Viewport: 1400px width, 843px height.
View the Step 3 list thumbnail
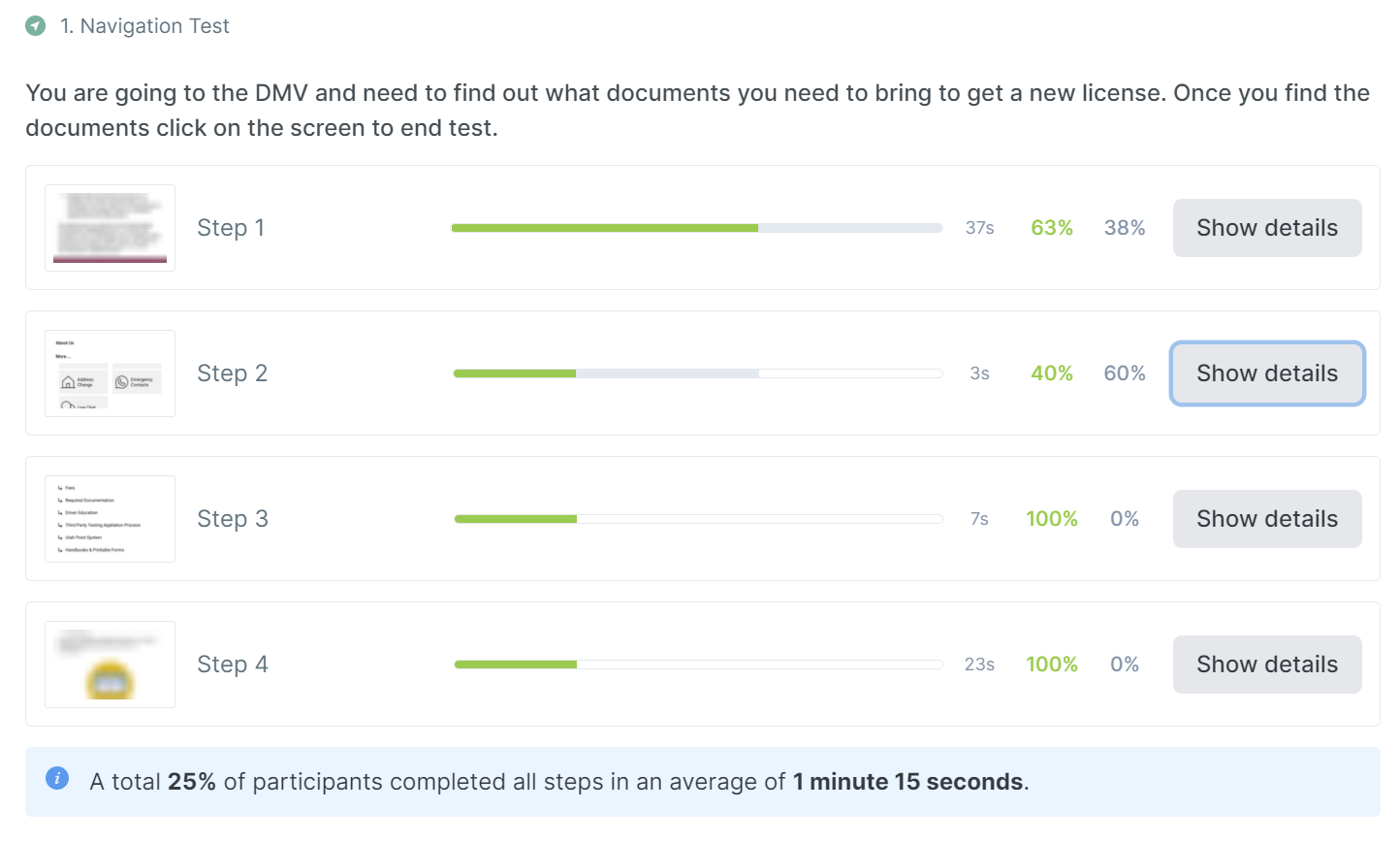pos(110,519)
